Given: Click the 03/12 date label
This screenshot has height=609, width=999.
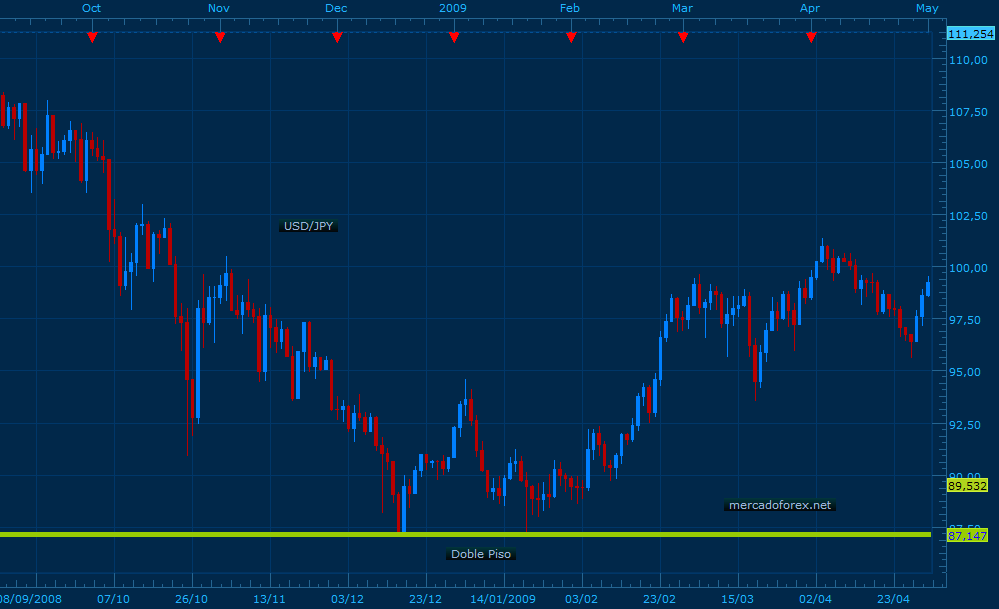Looking at the screenshot, I should (347, 599).
